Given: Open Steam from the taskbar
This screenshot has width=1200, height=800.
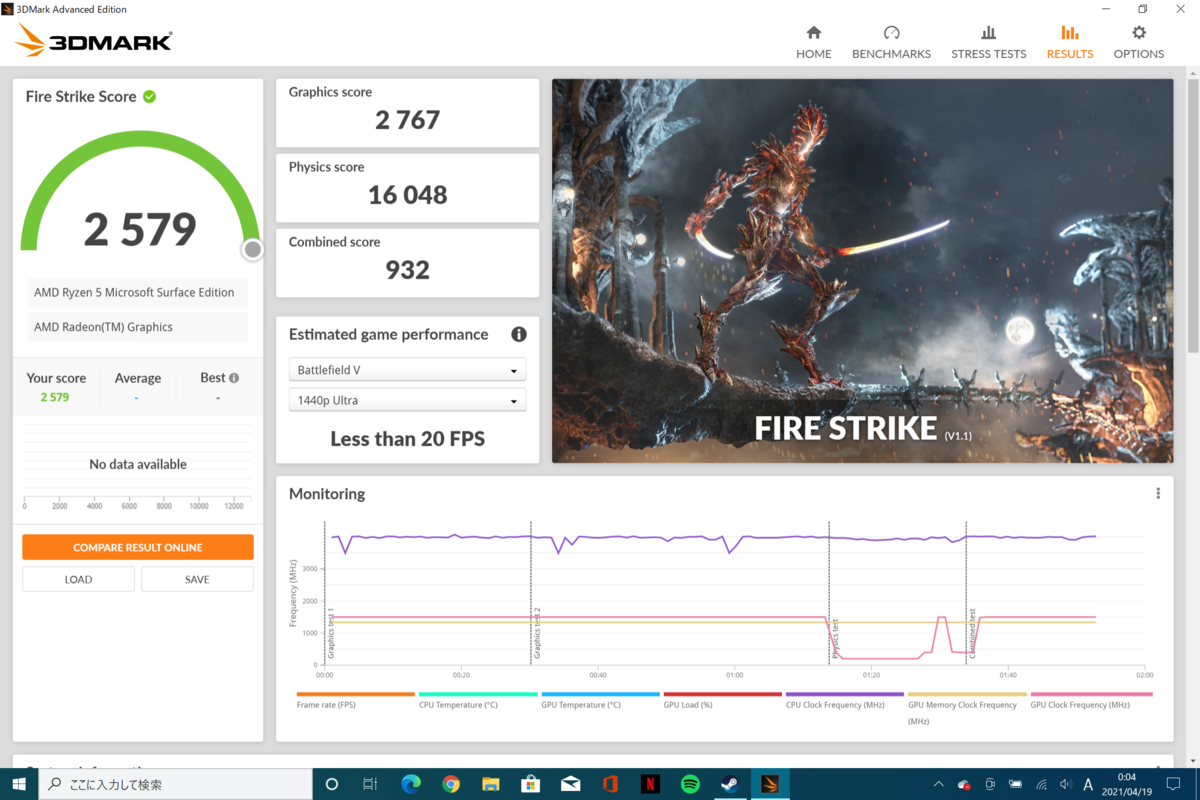Looking at the screenshot, I should tap(730, 784).
